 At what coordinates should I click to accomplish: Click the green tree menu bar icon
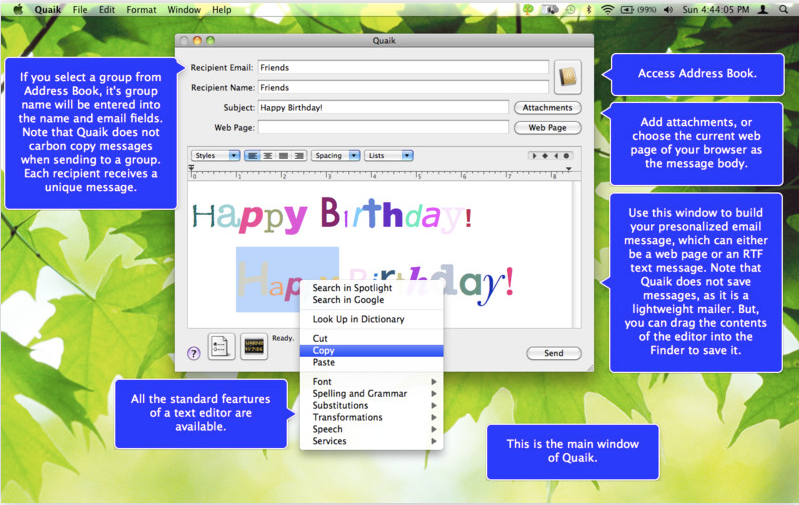pos(528,10)
